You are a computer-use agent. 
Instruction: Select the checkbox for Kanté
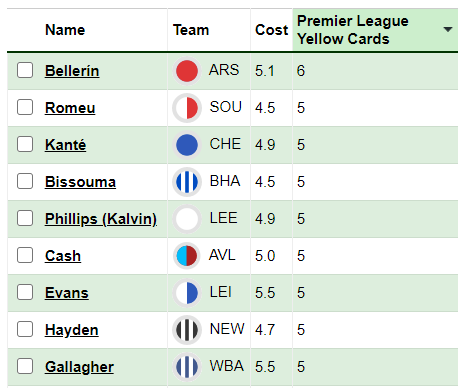[25, 144]
